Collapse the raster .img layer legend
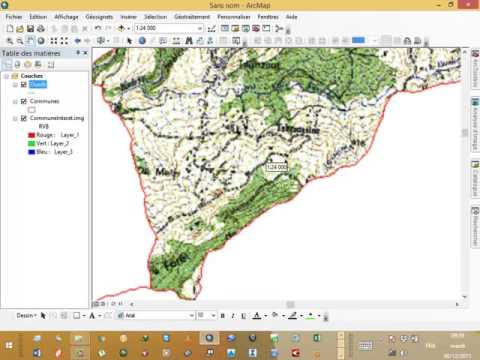 coord(15,118)
